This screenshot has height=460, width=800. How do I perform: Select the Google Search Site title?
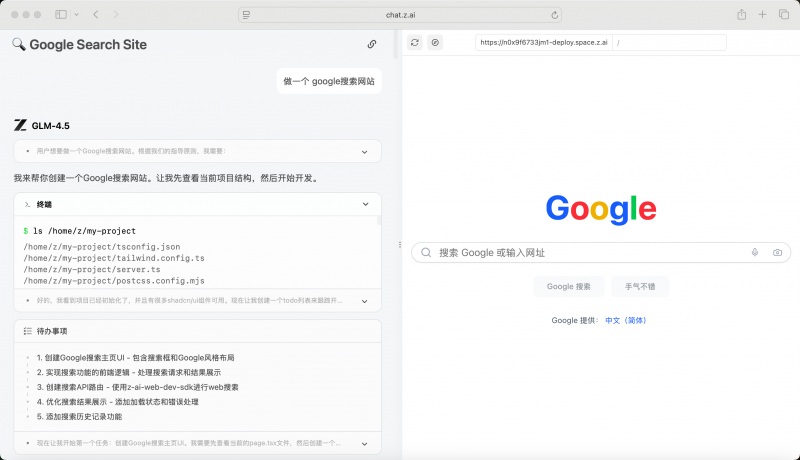click(88, 45)
